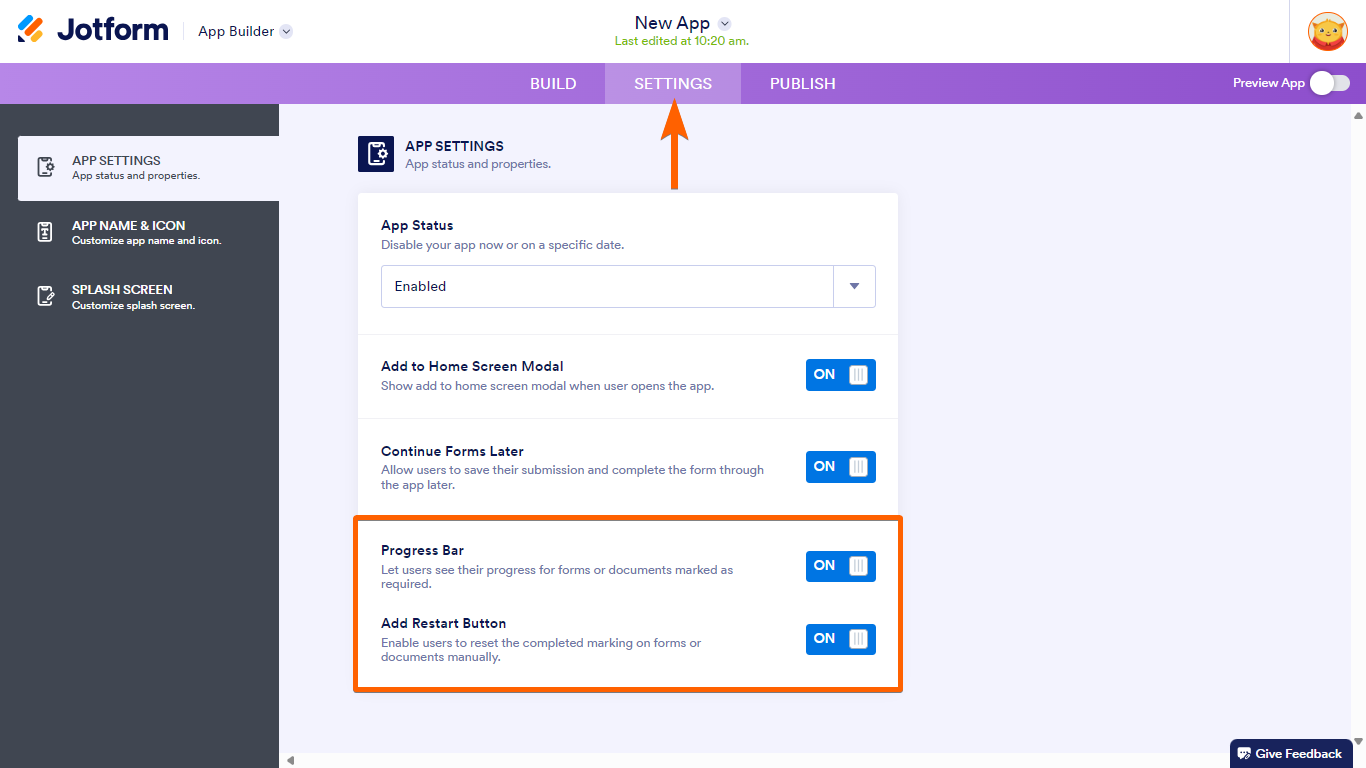Click the Give Feedback button
Image resolution: width=1366 pixels, height=768 pixels.
(1298, 754)
